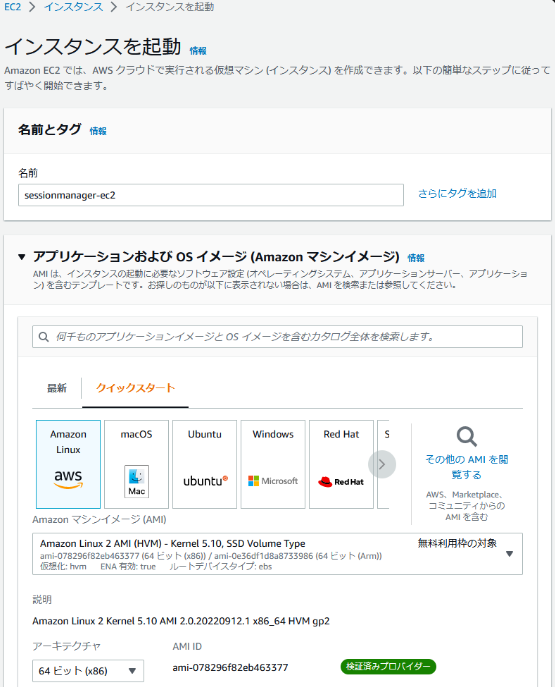Select the Amazon Linux AMI tile

click(68, 464)
